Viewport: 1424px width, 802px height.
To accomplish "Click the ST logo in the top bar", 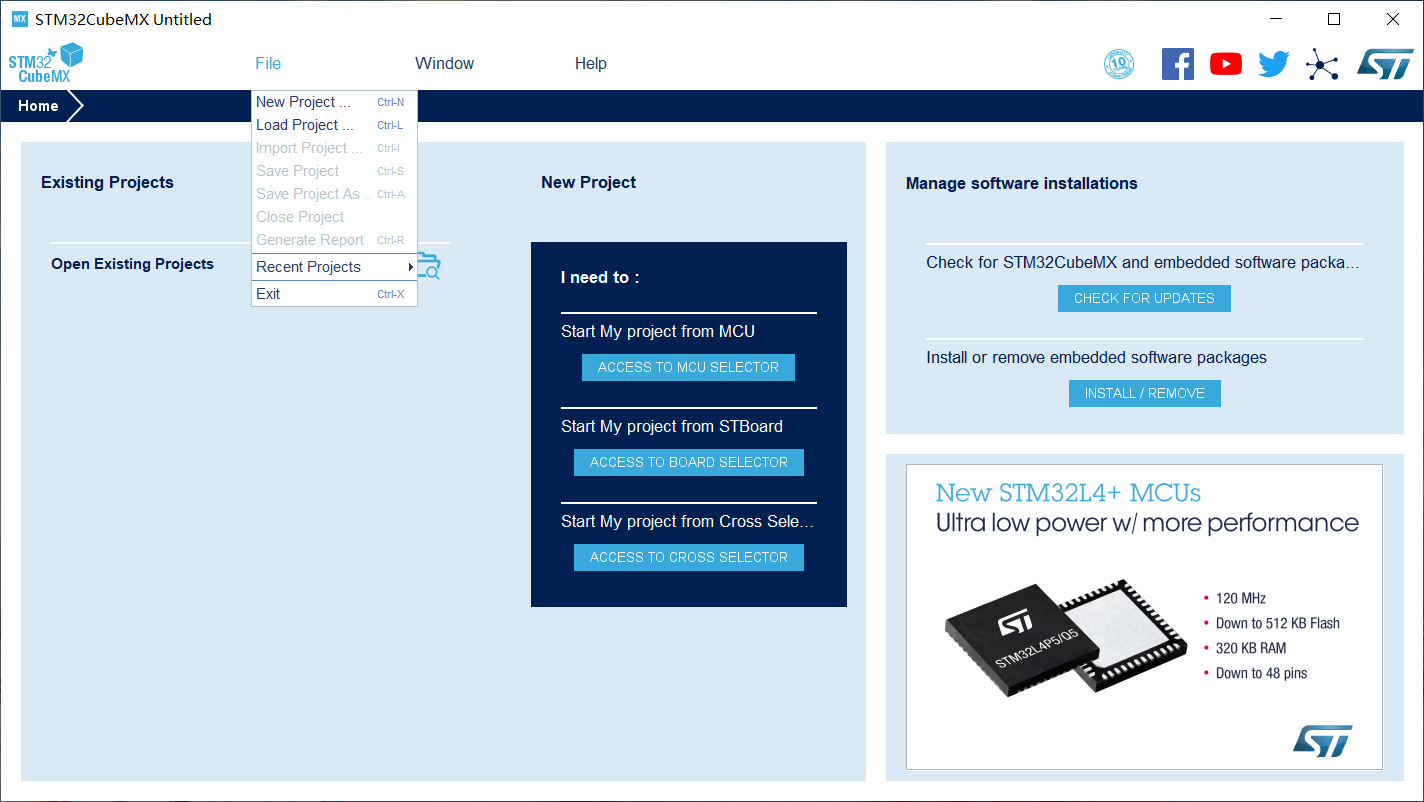I will [1385, 63].
